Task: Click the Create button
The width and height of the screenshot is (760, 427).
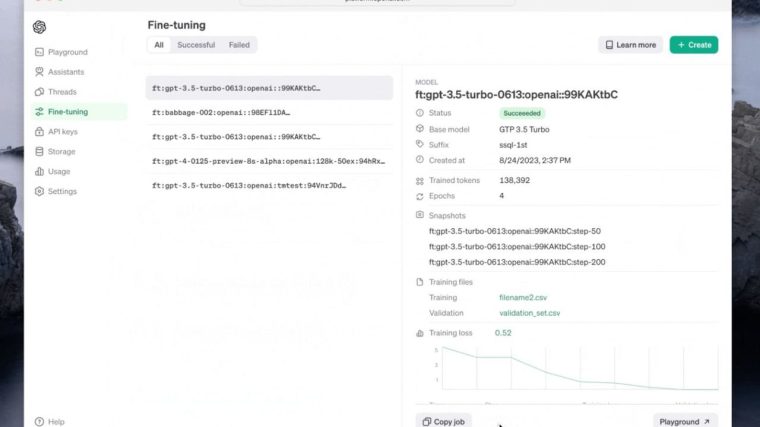Action: click(694, 45)
